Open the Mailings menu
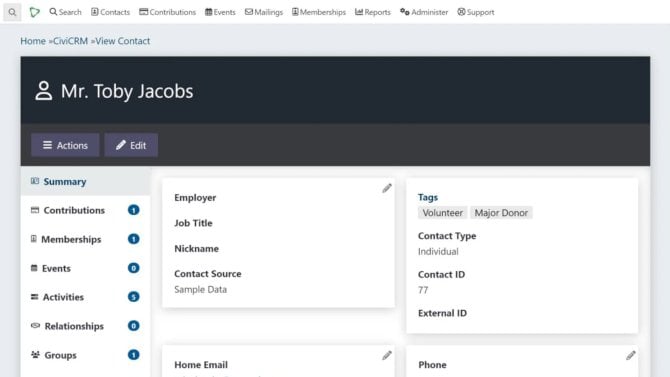The image size is (670, 377). tap(264, 12)
